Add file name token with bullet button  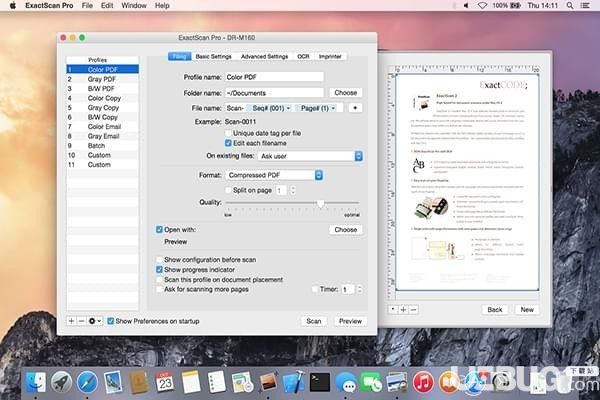(x=355, y=108)
